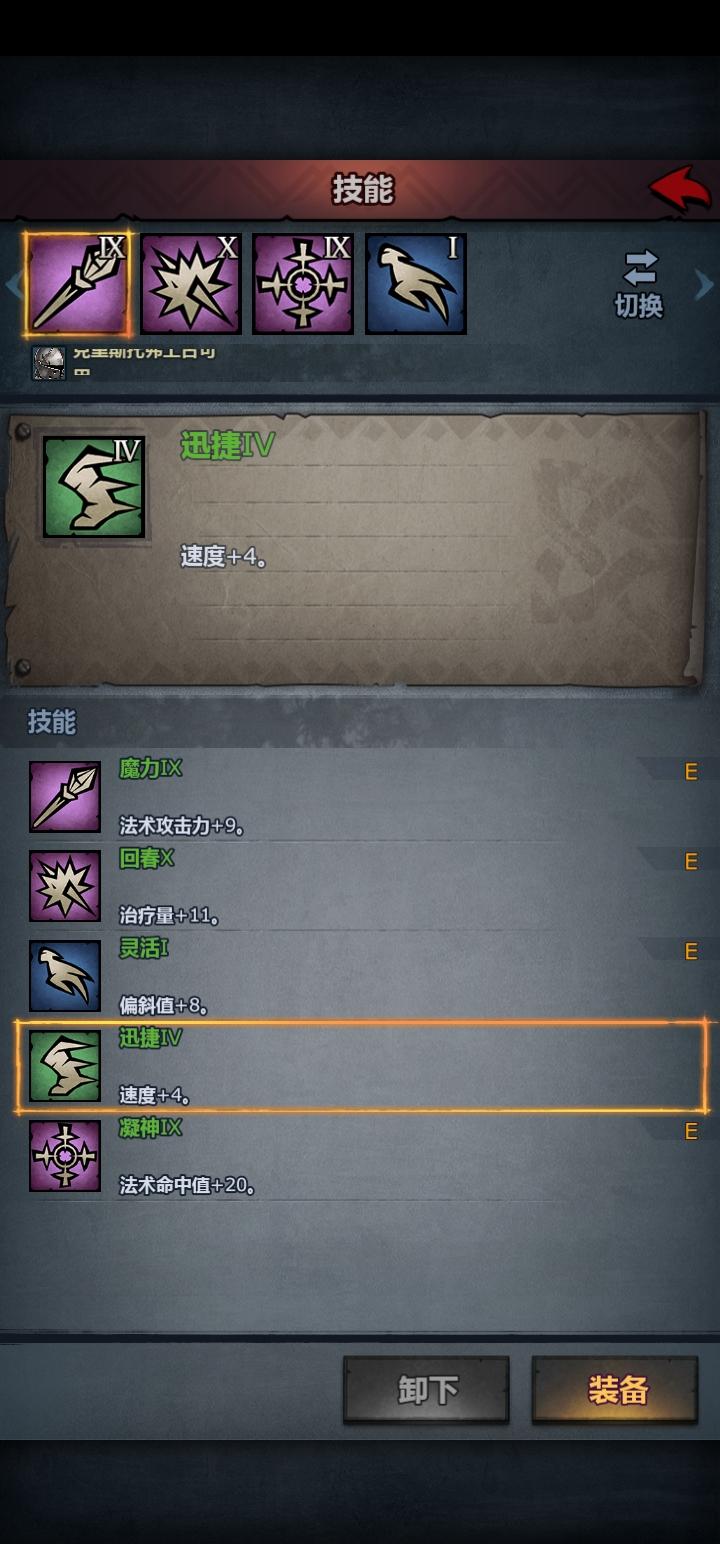
Task: Select the equipped 魔力IX staff skill slot
Action: (78, 284)
